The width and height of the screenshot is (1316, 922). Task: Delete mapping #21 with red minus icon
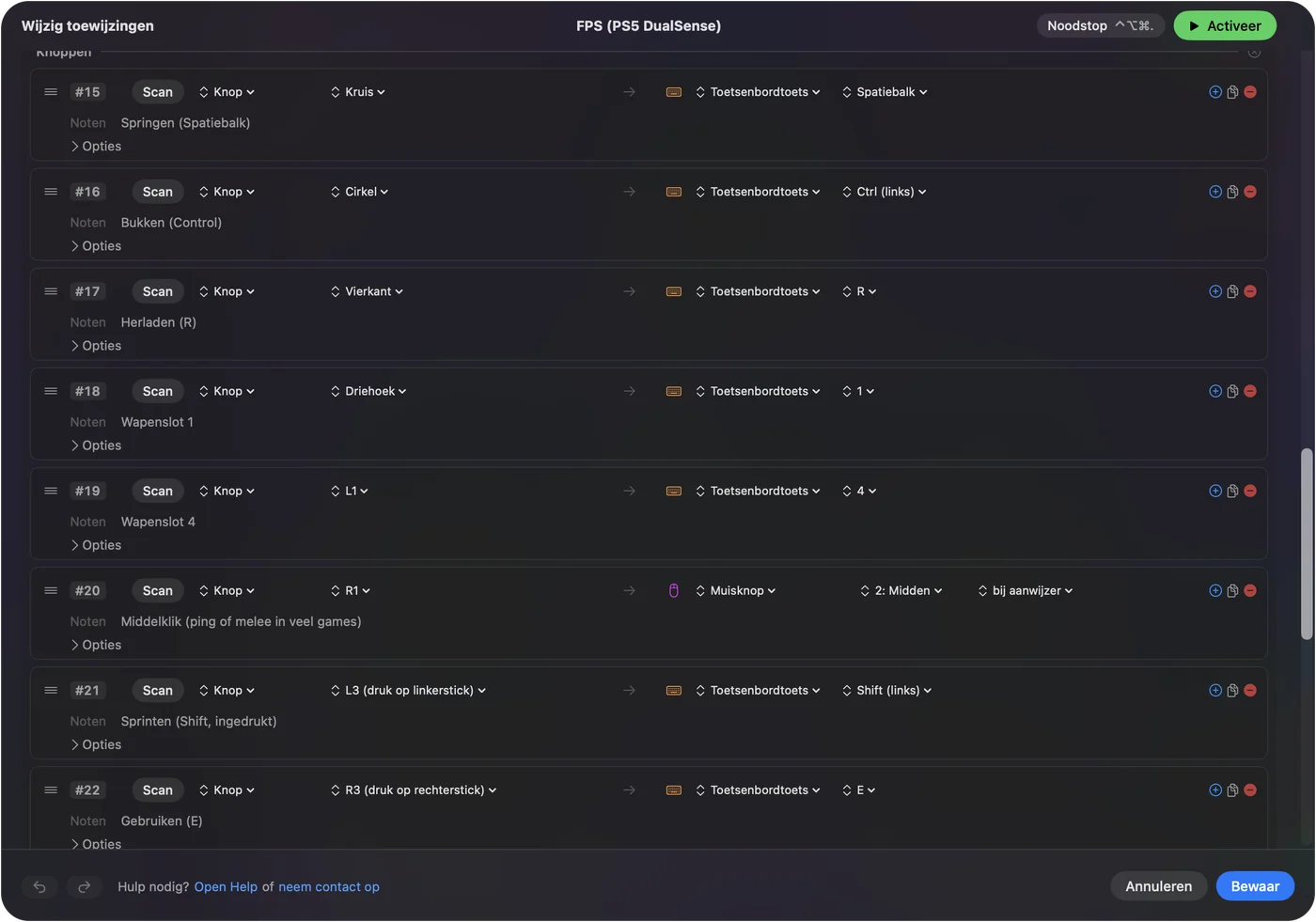1250,690
